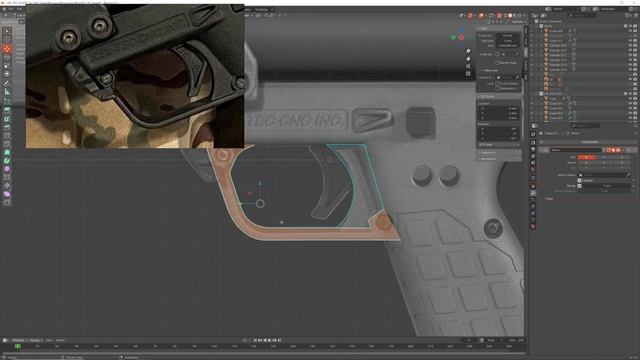The height and width of the screenshot is (360, 640).
Task: Open the Material properties tab
Action: coord(533,226)
